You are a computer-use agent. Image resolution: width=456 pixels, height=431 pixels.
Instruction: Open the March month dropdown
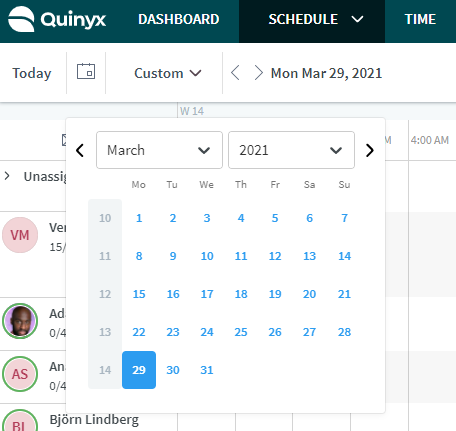pos(159,150)
